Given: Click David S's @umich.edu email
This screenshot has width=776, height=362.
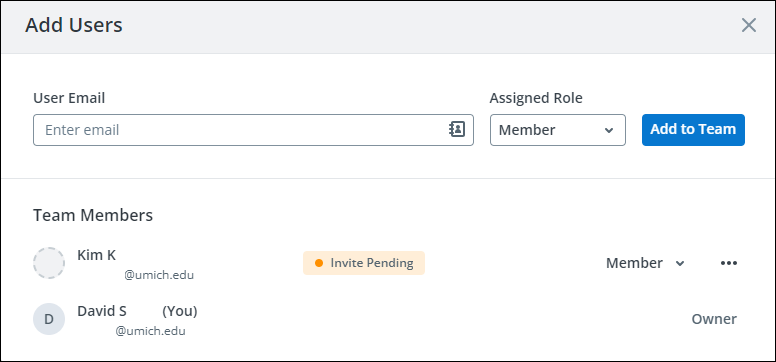Looking at the screenshot, I should (150, 331).
